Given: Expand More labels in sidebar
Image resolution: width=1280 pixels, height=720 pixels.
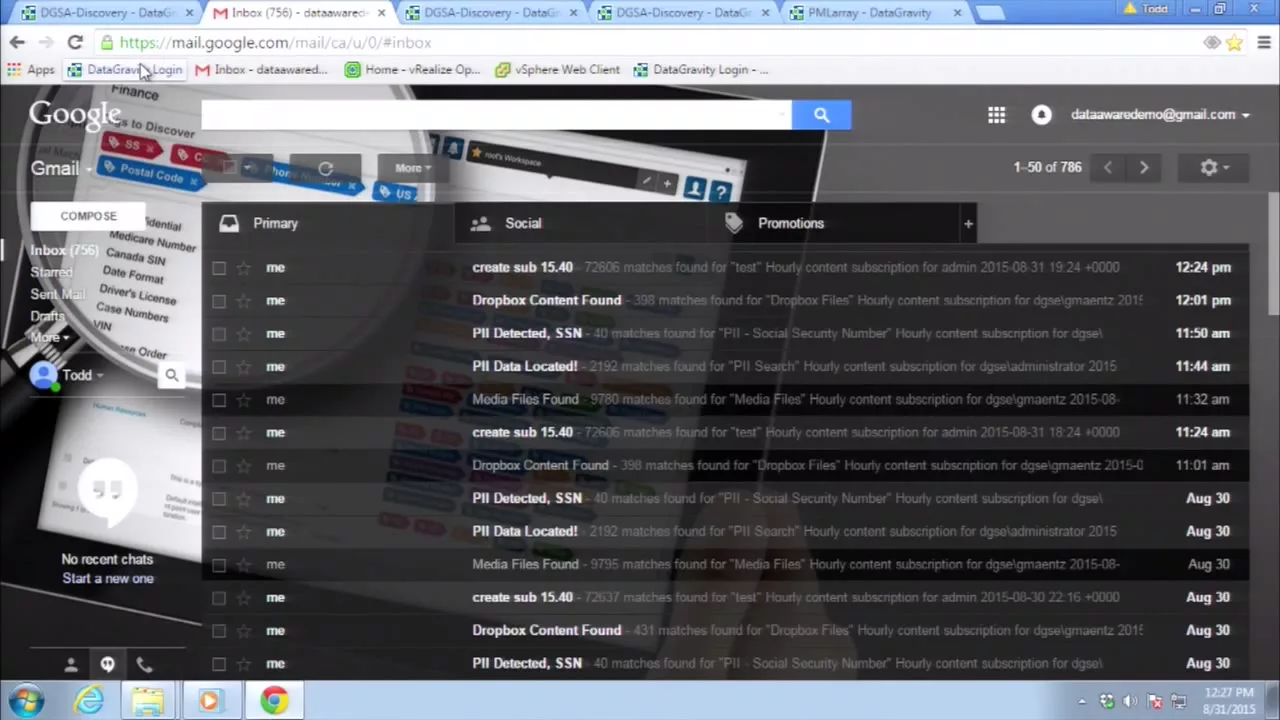Looking at the screenshot, I should (50, 338).
